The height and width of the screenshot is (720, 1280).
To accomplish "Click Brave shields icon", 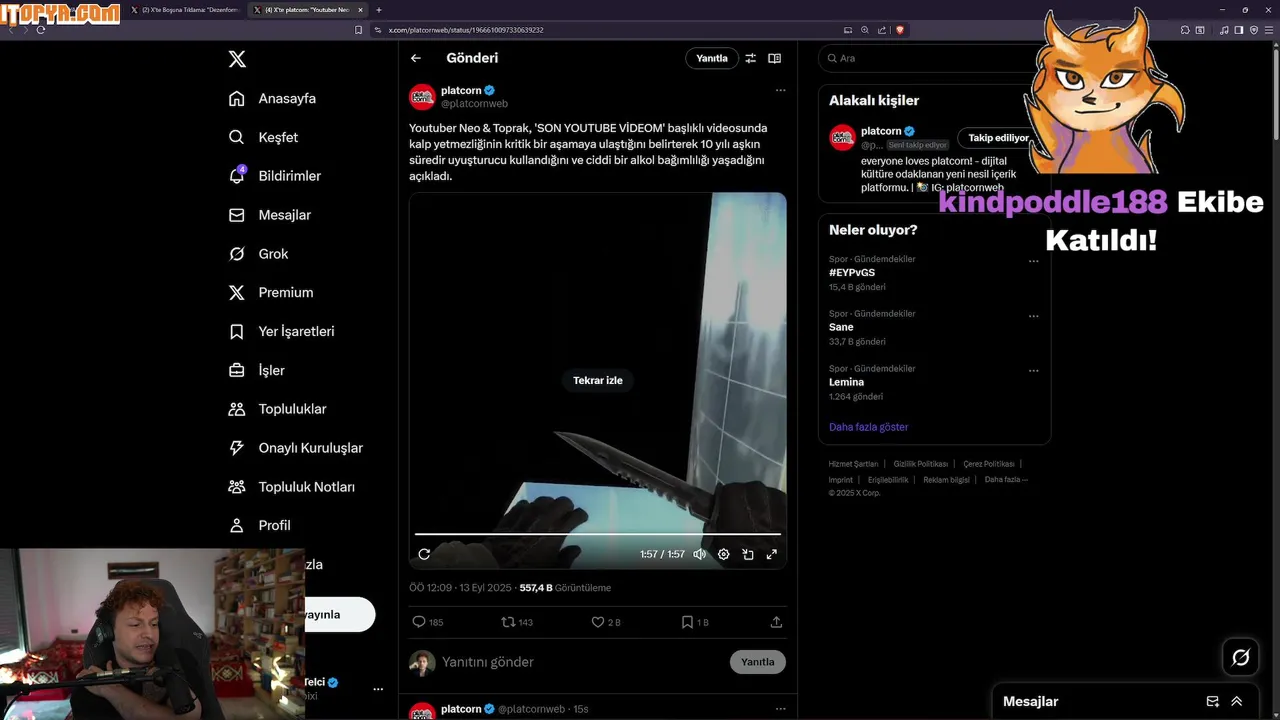I will [900, 30].
